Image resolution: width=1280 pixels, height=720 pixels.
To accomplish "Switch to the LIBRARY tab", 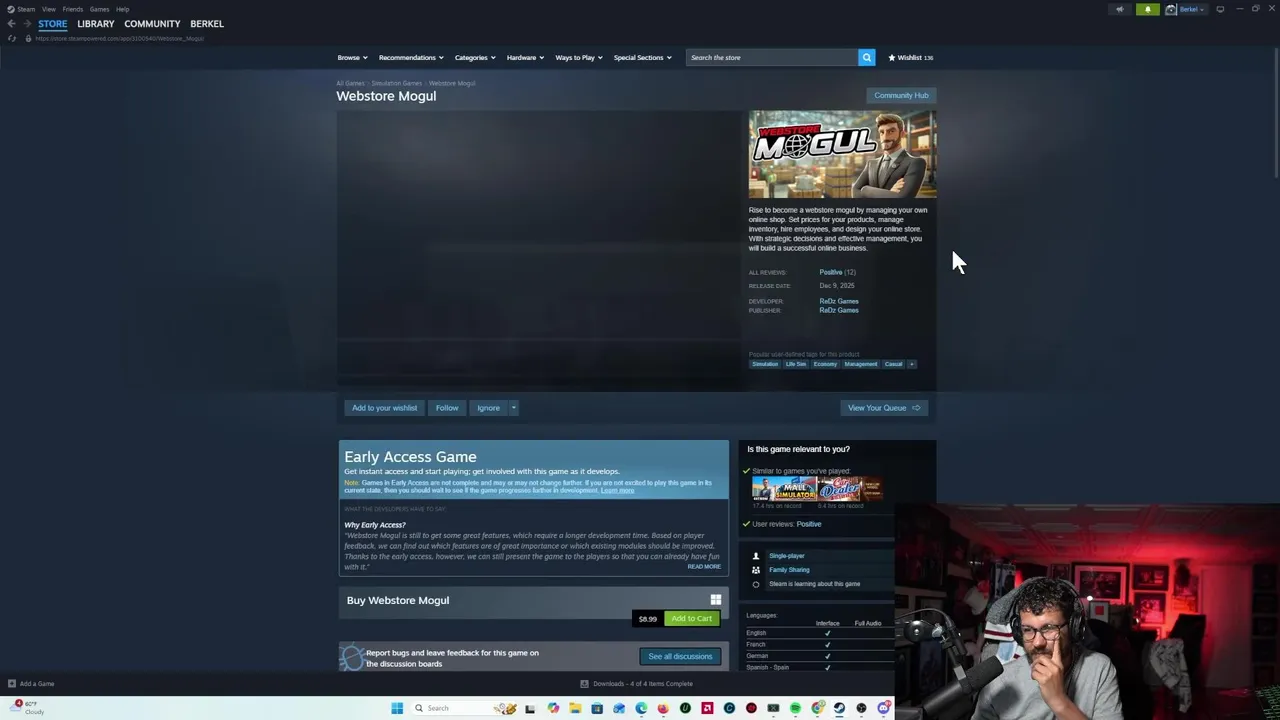I will [96, 24].
